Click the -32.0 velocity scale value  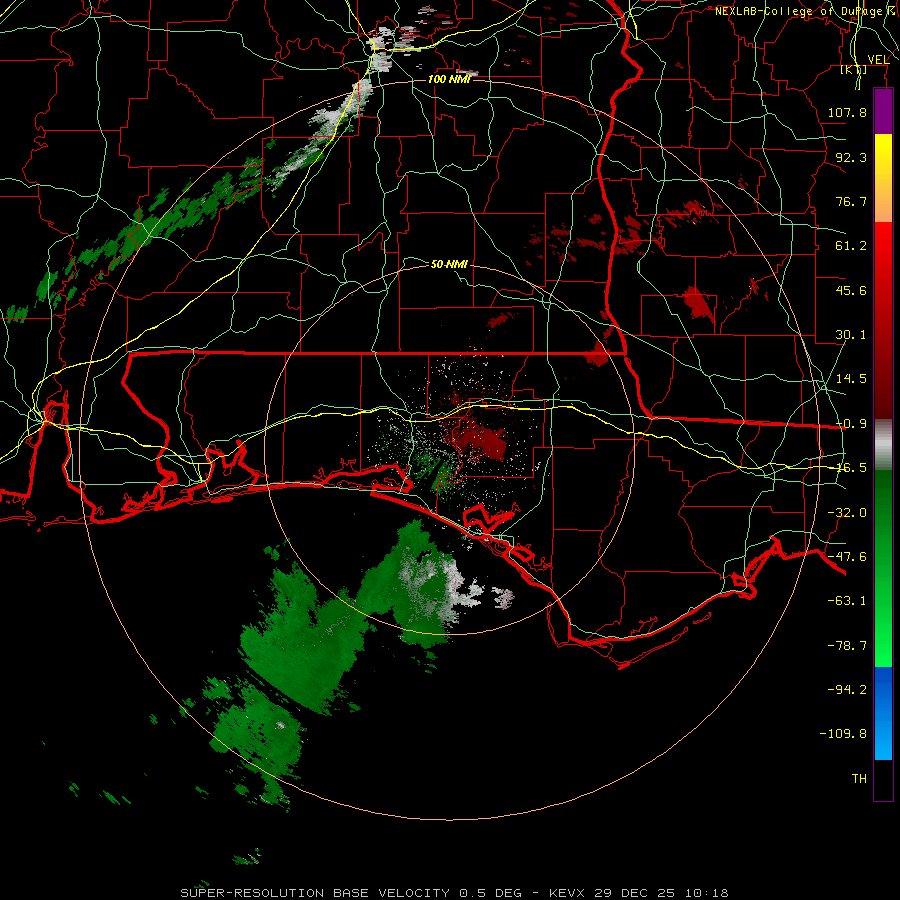847,512
